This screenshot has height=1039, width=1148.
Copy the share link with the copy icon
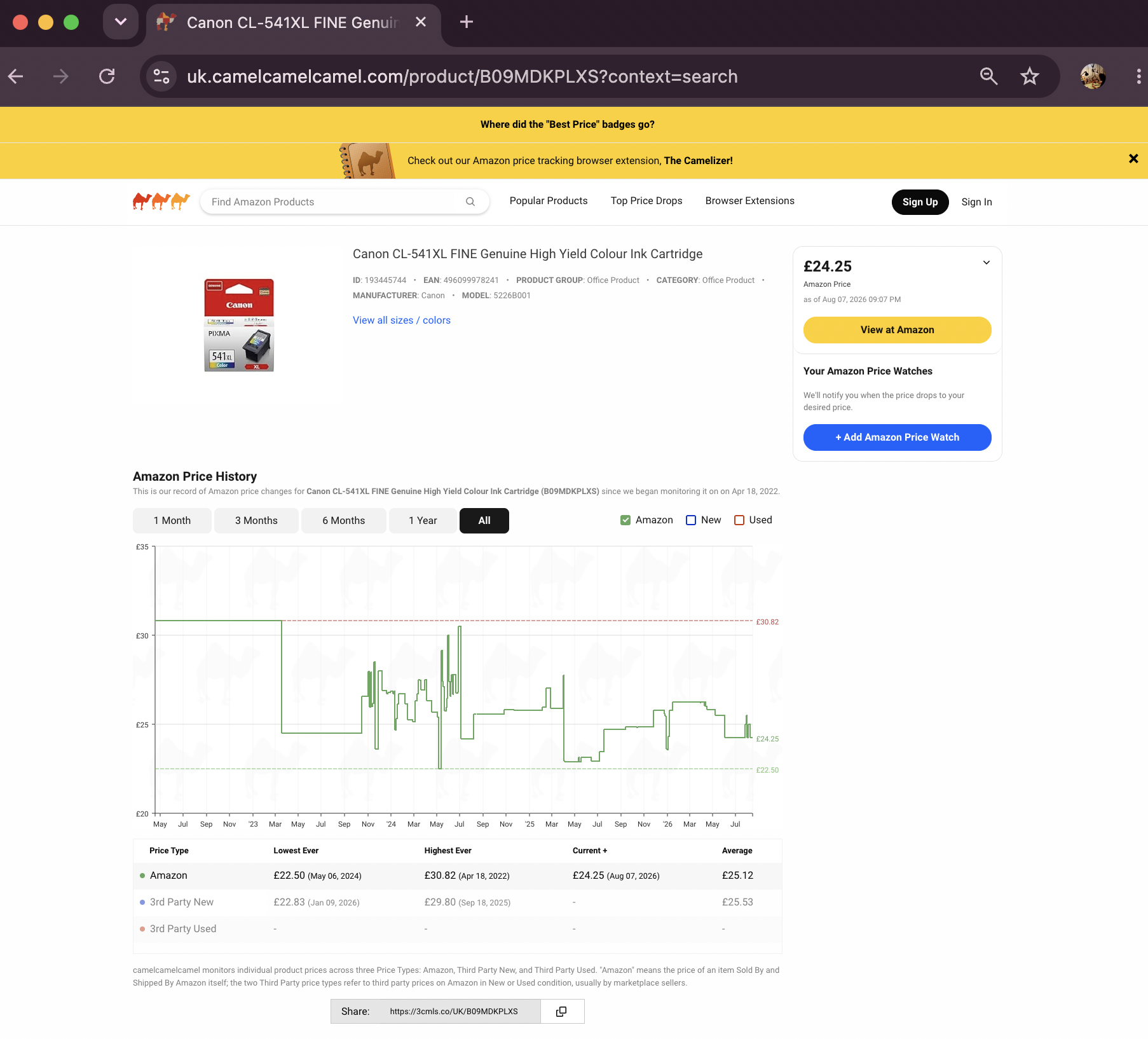pos(562,1011)
